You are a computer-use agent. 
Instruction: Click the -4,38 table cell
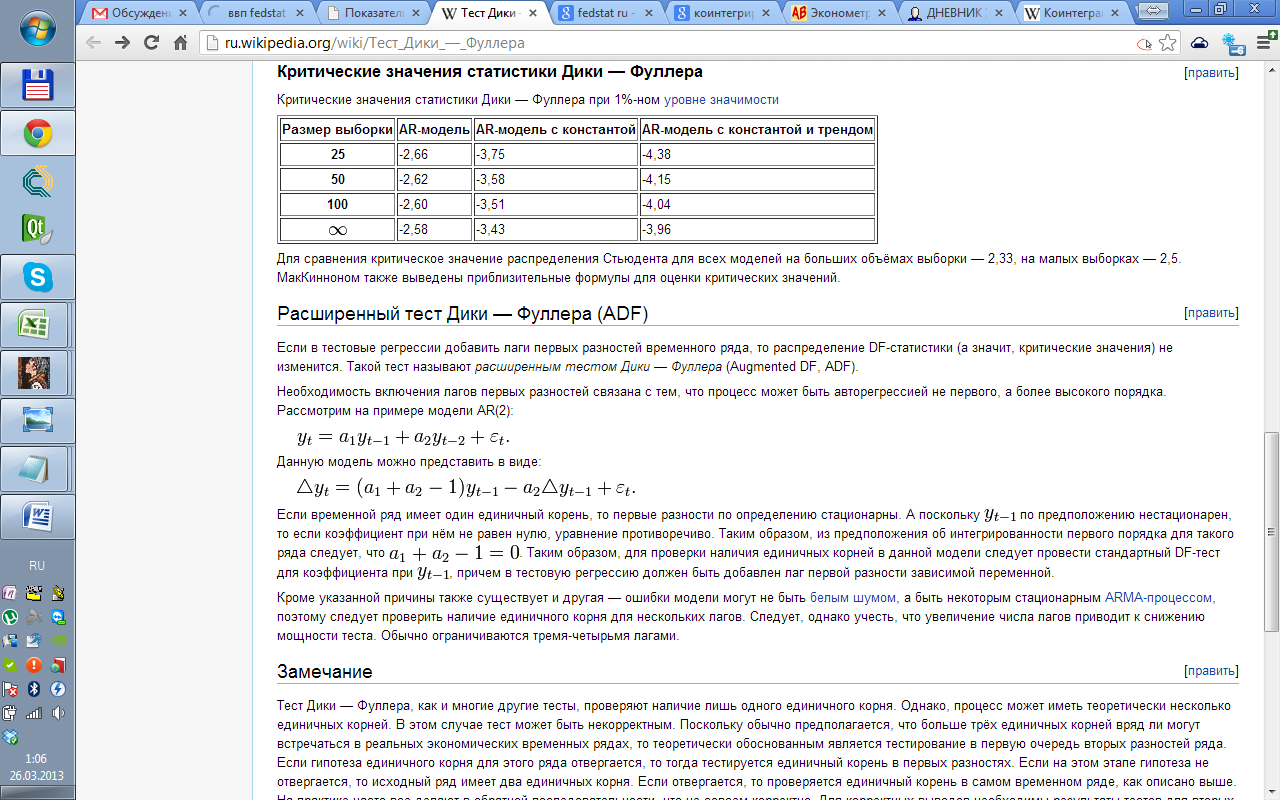(x=757, y=154)
